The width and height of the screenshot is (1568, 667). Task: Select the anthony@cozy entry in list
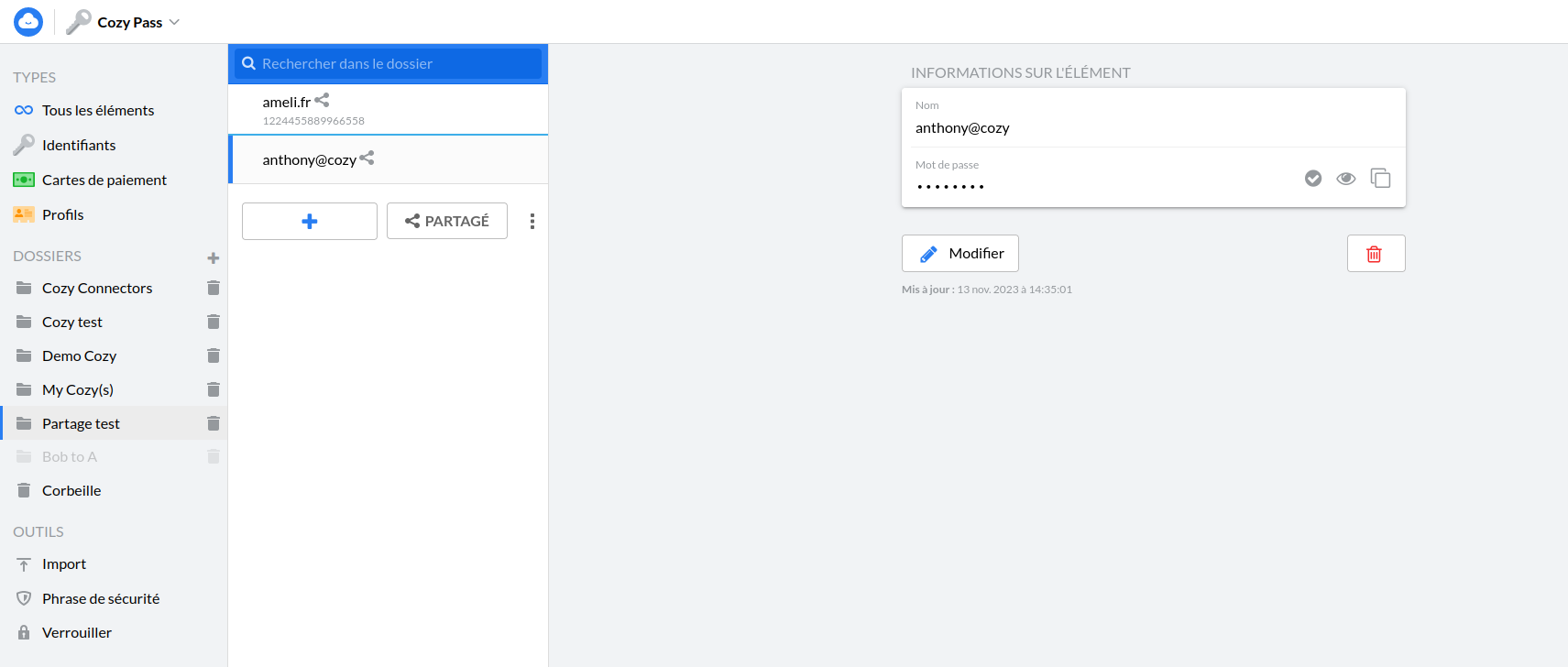coord(388,159)
